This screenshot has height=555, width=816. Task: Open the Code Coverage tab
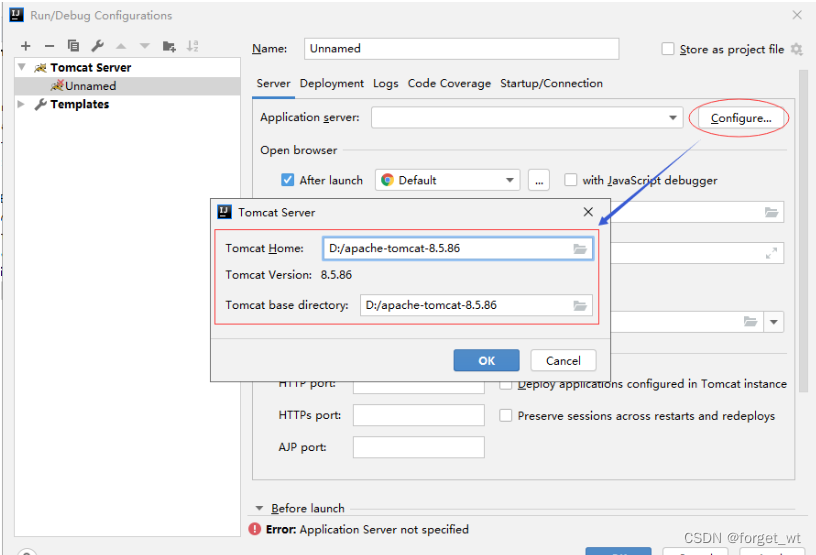(x=449, y=83)
